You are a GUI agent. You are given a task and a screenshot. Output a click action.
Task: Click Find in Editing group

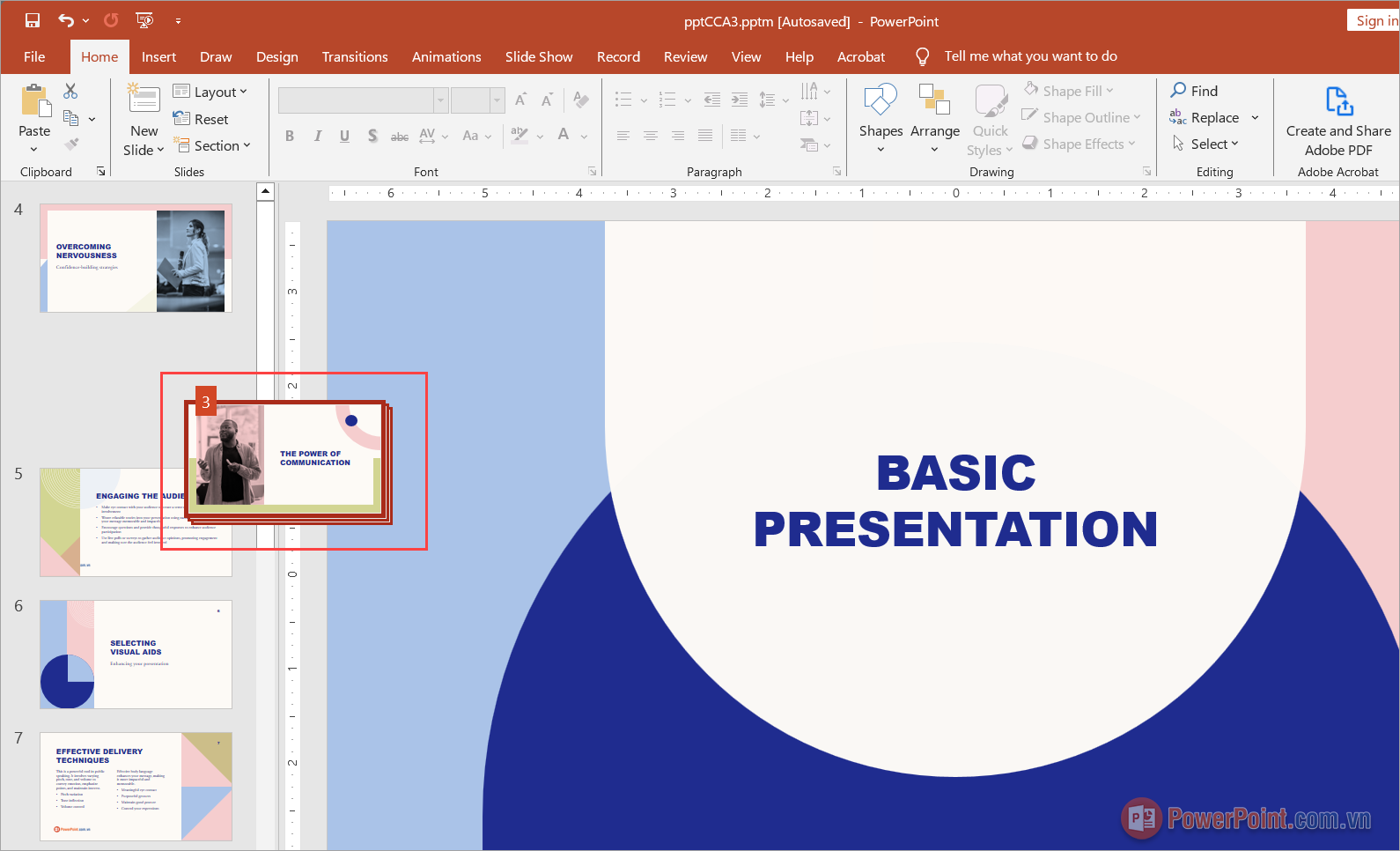(x=1194, y=90)
